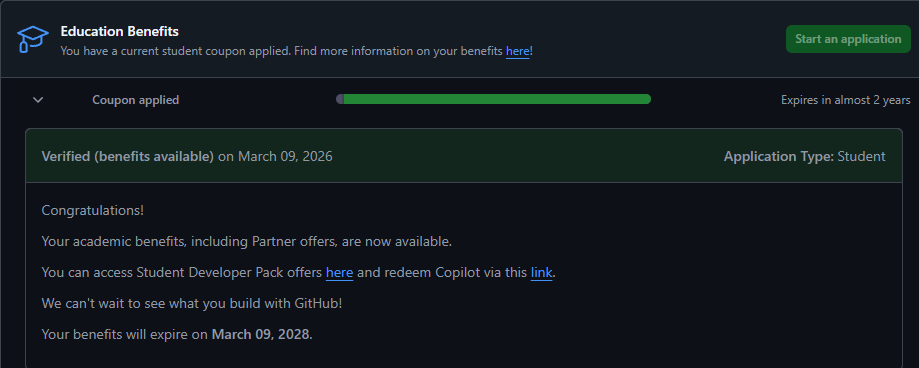919x368 pixels.
Task: Click the March 09, 2026 verification date
Action: click(285, 156)
